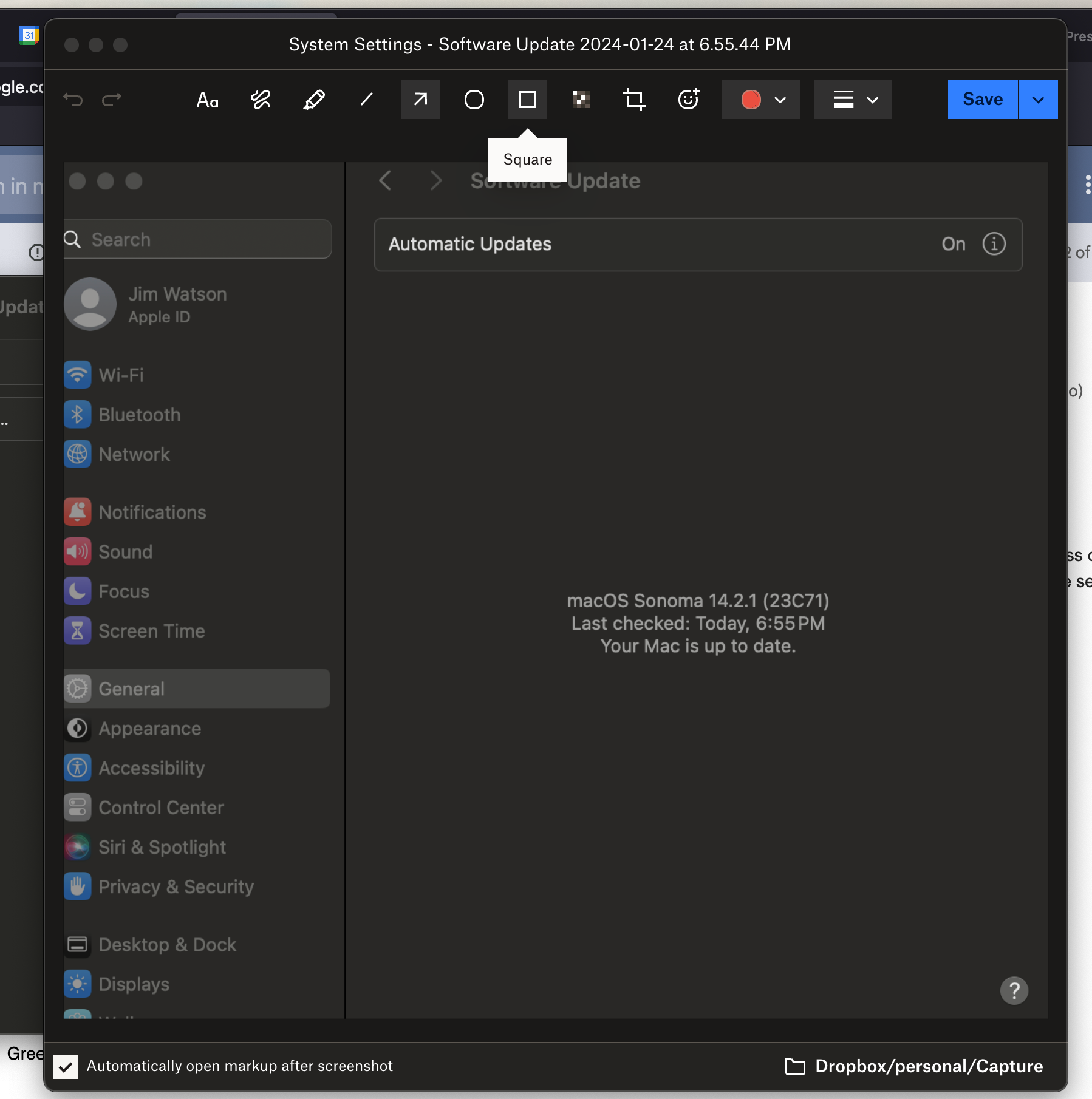The image size is (1092, 1099).
Task: Toggle Automatically open markup after screenshot
Action: point(66,1067)
